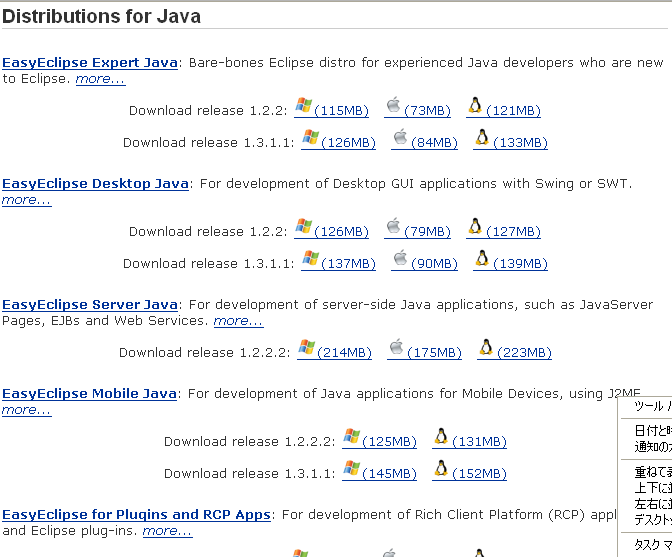Select the ツール バー context menu entry

(x=653, y=406)
